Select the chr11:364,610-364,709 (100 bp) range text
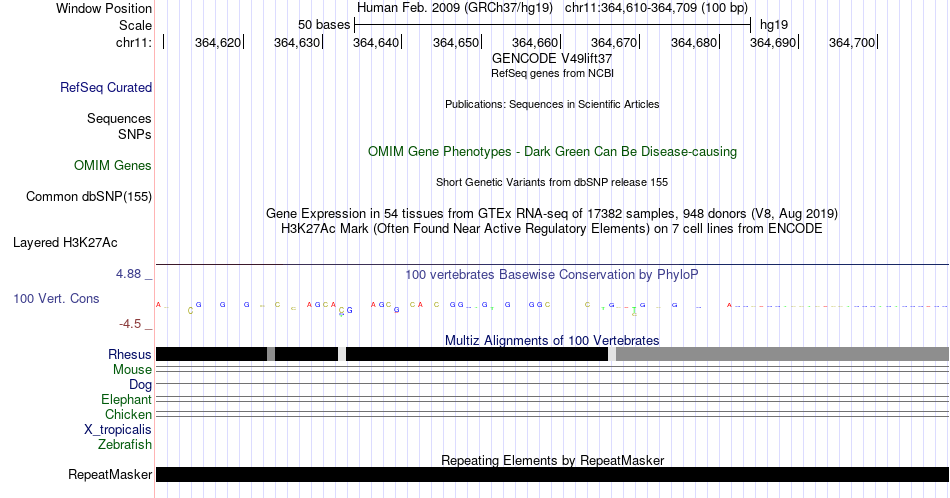Screen dimensions: 950x498 [x=656, y=8]
